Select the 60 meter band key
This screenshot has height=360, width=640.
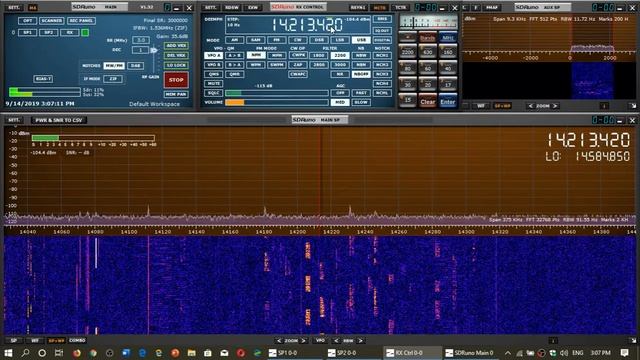(427, 68)
